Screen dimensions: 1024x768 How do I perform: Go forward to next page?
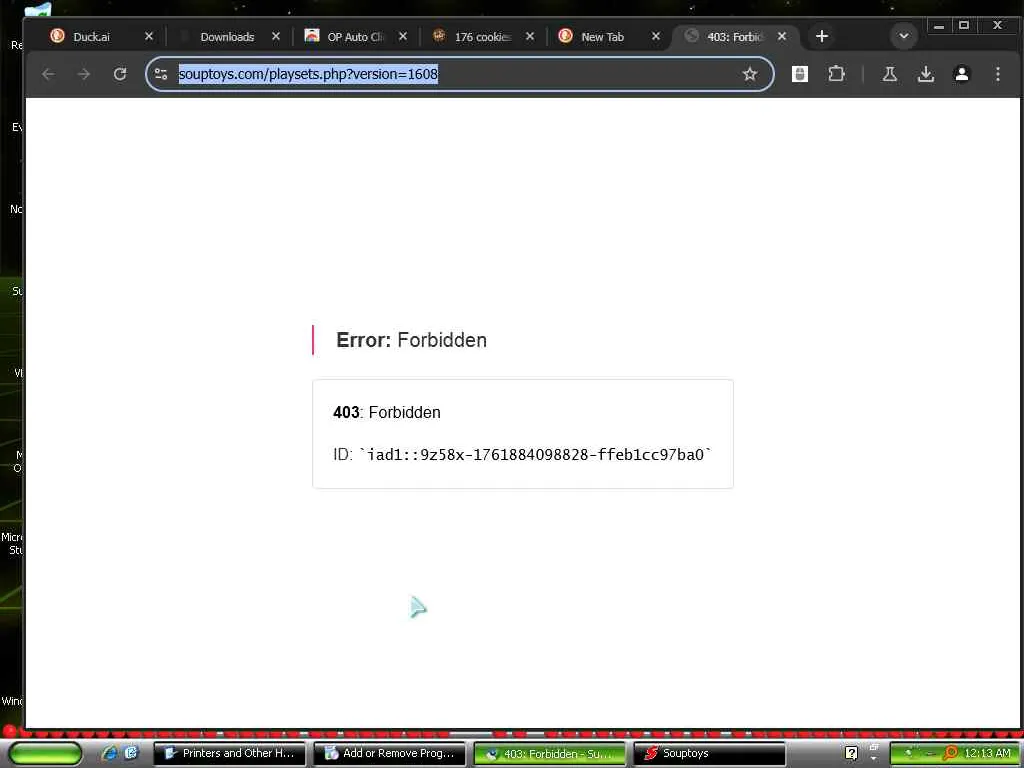coord(84,74)
